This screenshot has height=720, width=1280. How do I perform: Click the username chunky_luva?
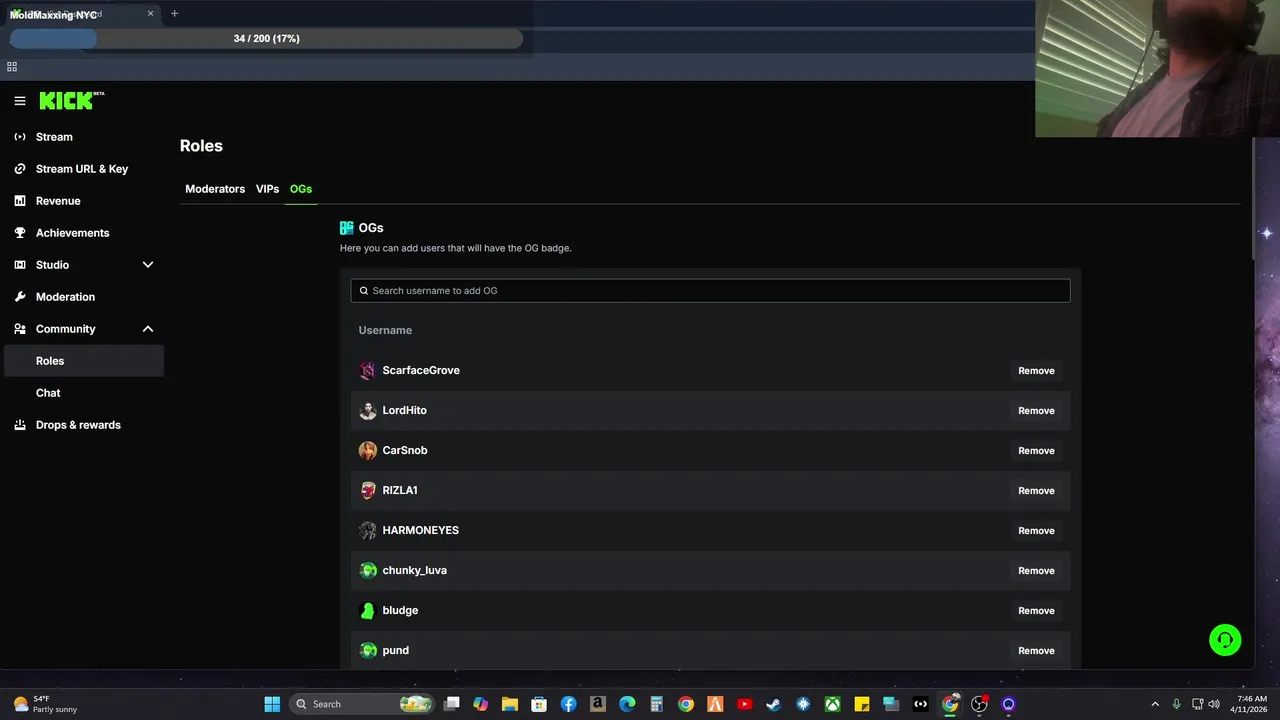point(414,570)
